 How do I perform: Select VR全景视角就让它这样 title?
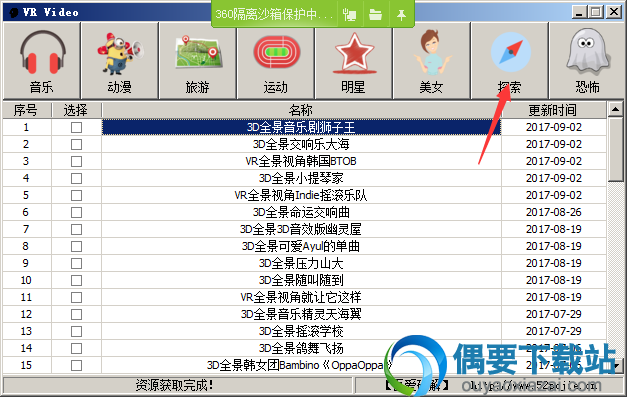click(301, 297)
